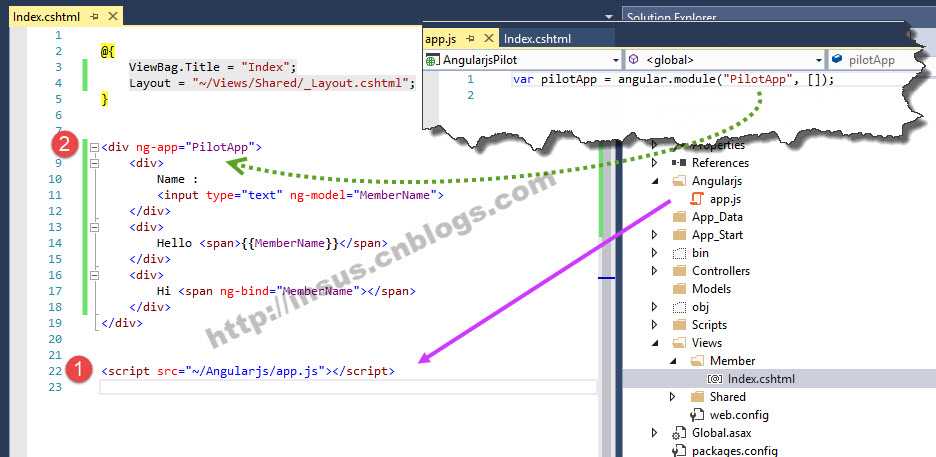Expand the bin folder
936x457 pixels.
click(x=655, y=253)
